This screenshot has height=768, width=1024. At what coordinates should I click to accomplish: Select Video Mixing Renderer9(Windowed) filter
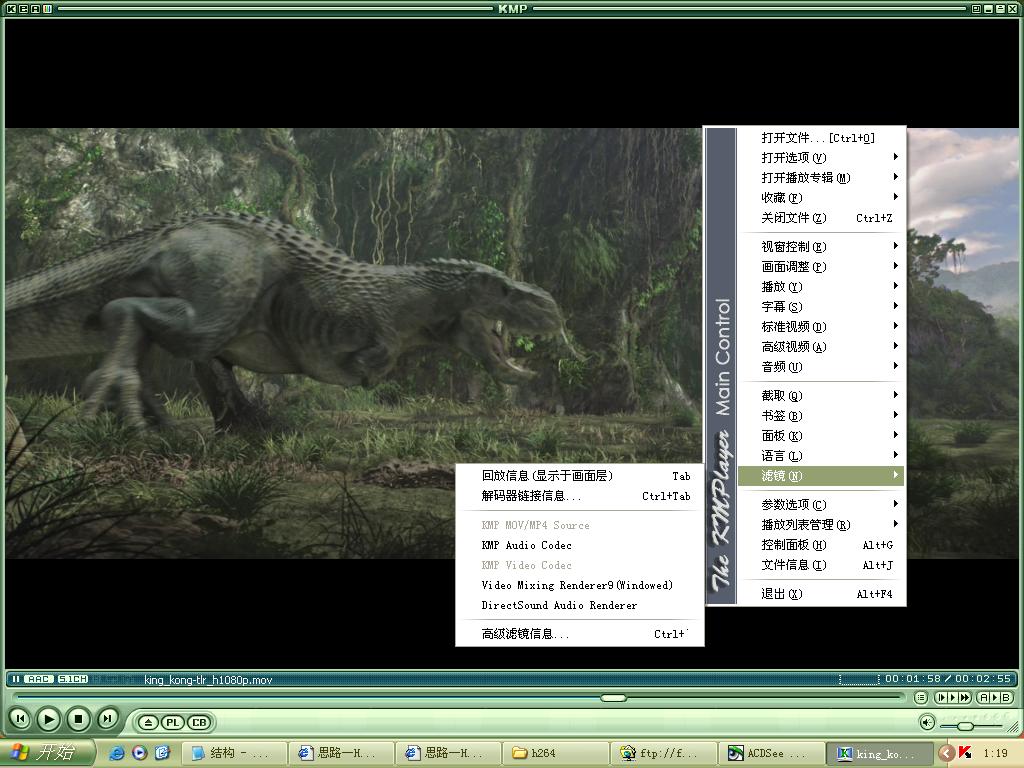point(579,585)
